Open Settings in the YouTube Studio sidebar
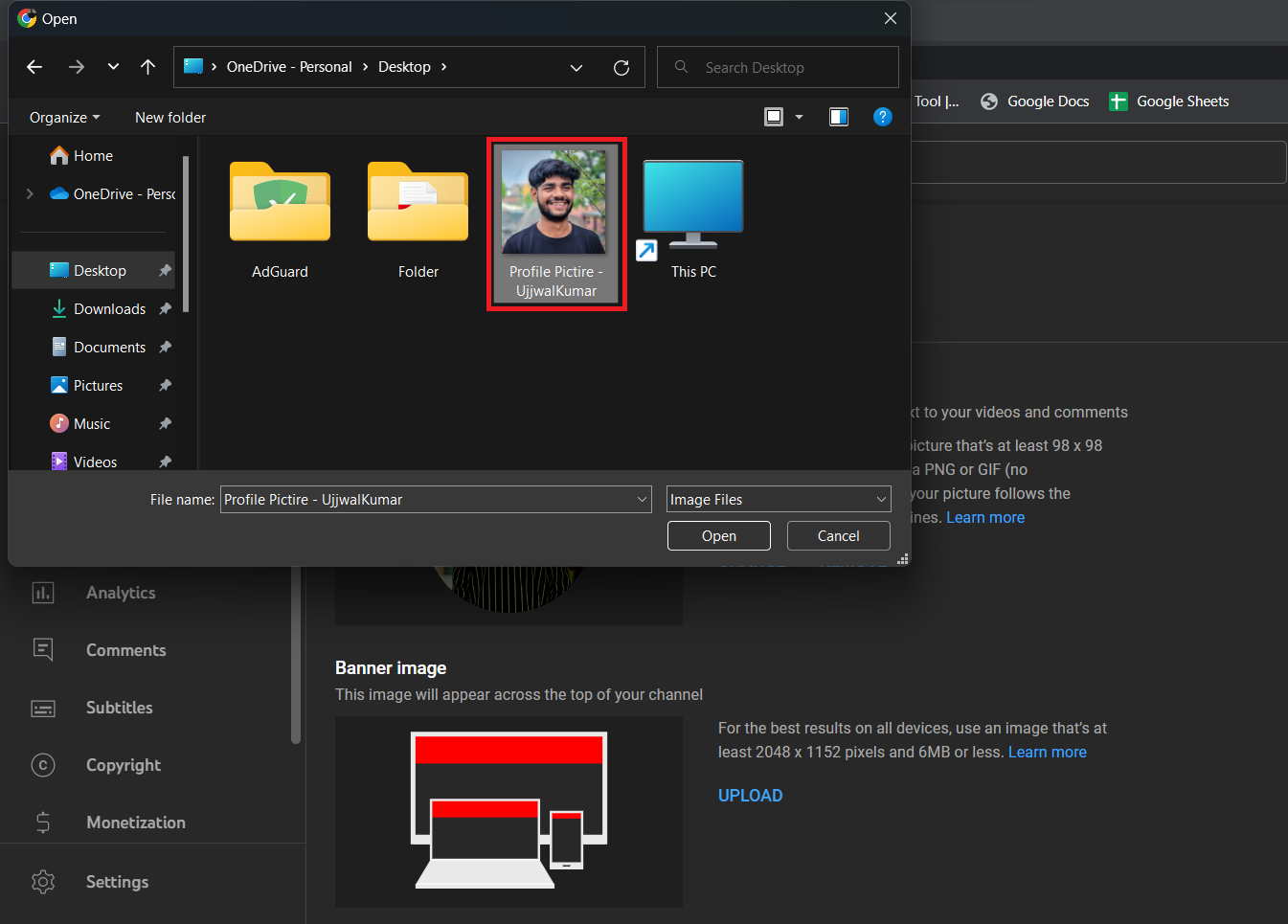The image size is (1288, 924). point(117,882)
